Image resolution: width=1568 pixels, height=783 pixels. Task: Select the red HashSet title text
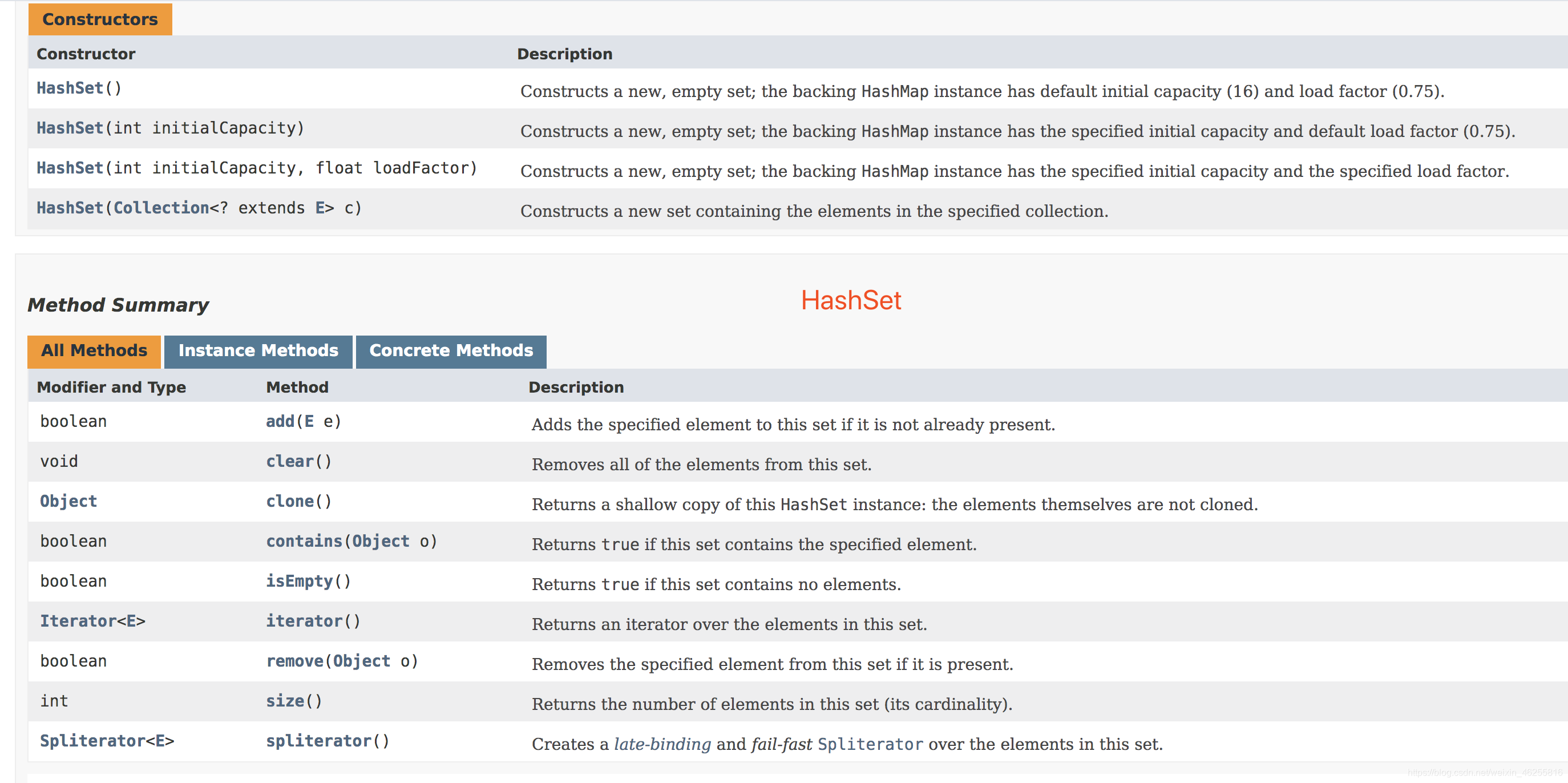tap(851, 300)
